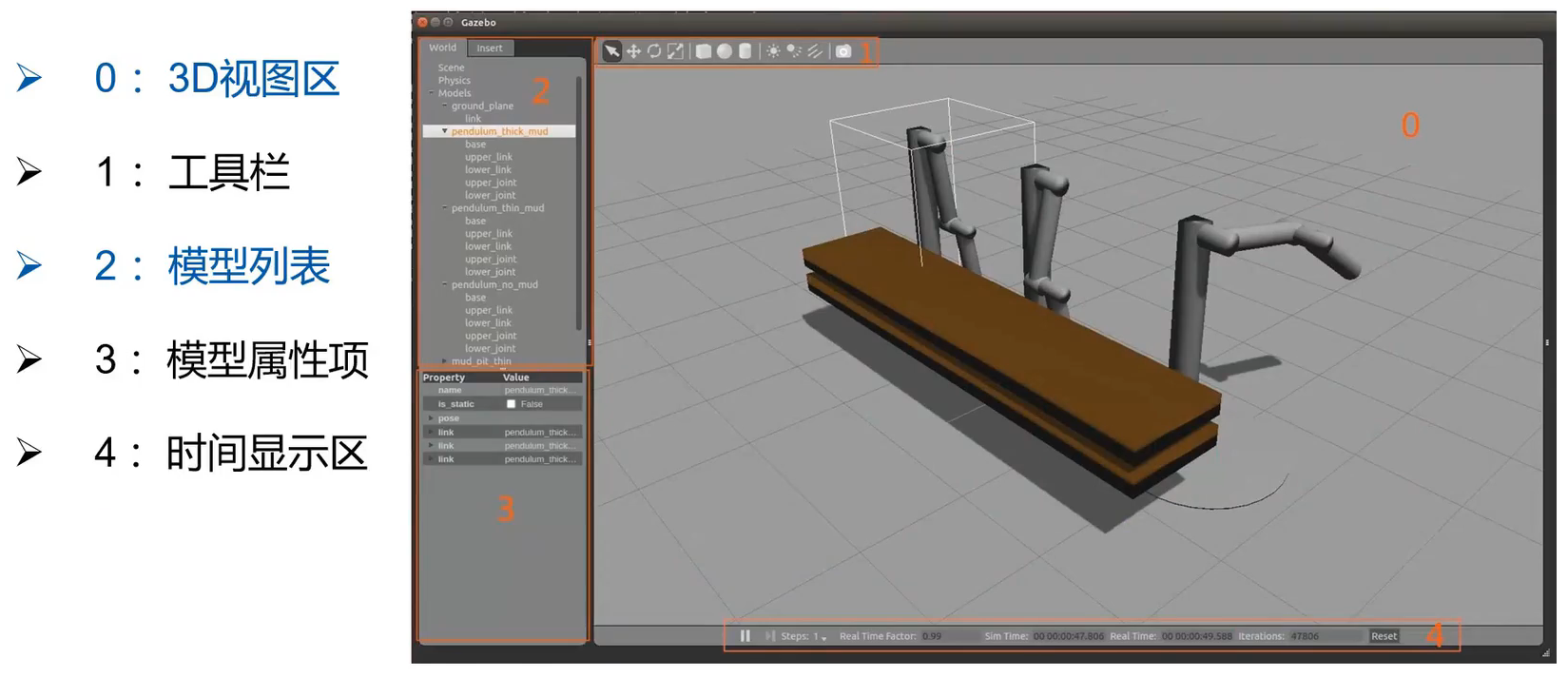
Task: Select the arrow selection mode tool
Action: click(x=611, y=51)
